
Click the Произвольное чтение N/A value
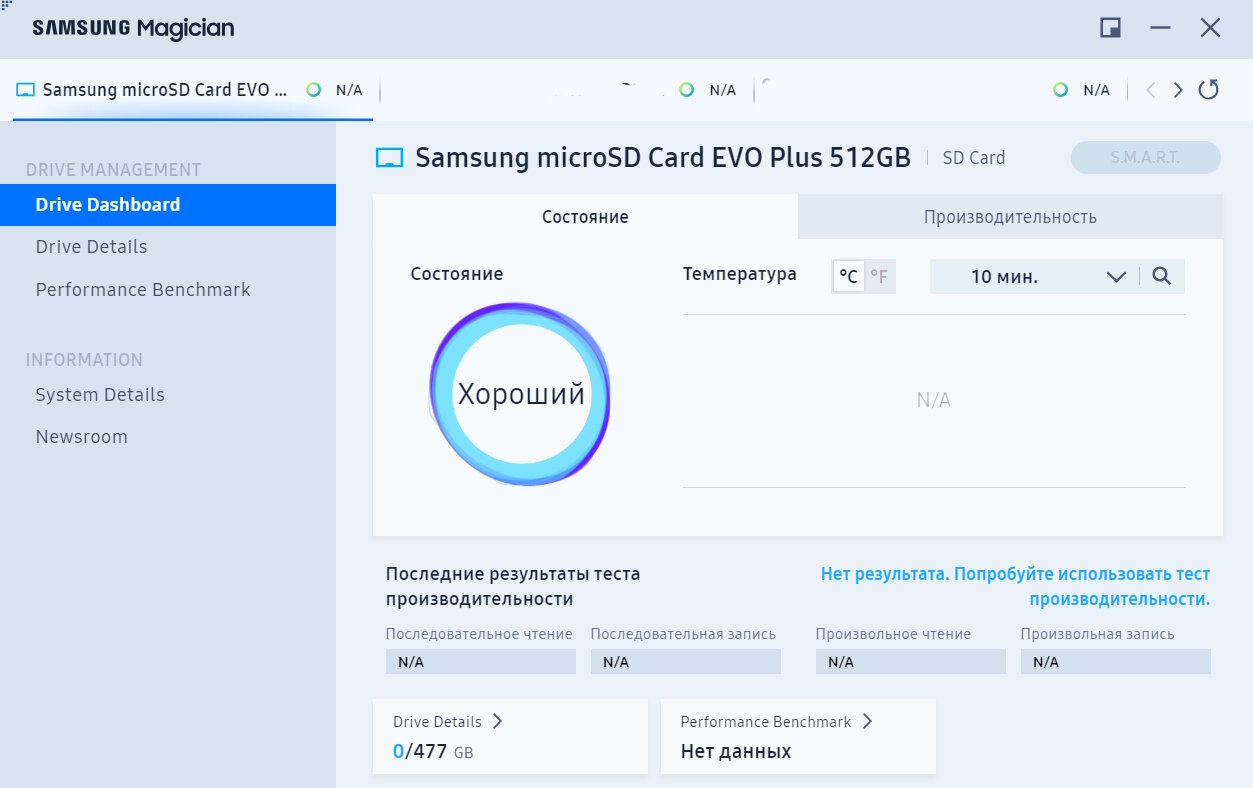[911, 662]
